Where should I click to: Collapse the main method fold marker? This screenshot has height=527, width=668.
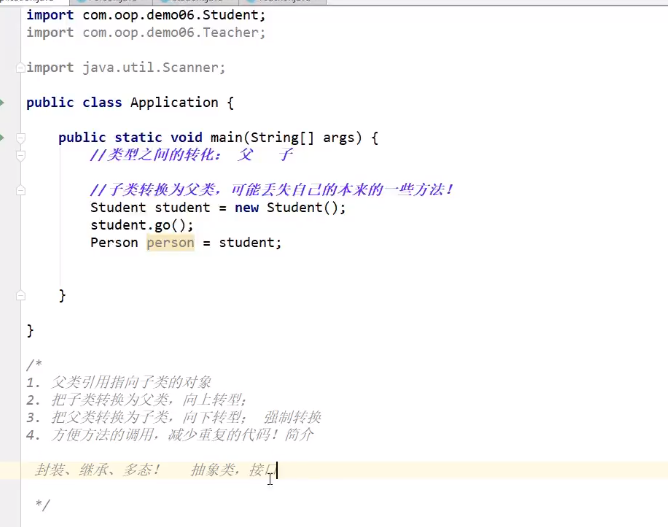[x=20, y=138]
